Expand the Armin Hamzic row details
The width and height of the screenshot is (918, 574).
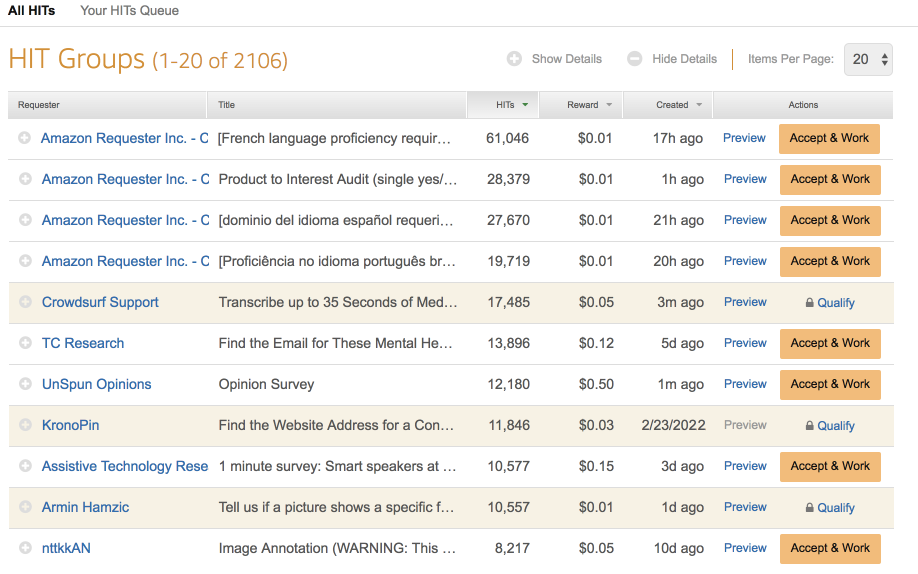click(x=25, y=507)
